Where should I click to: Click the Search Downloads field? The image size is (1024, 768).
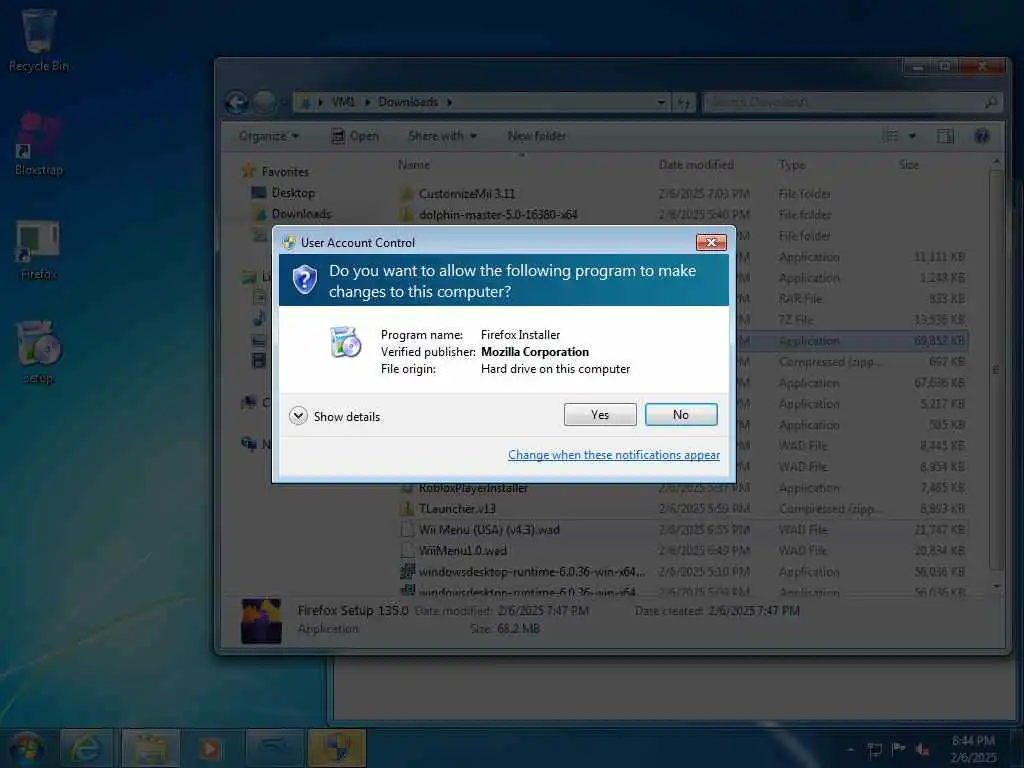(x=852, y=102)
